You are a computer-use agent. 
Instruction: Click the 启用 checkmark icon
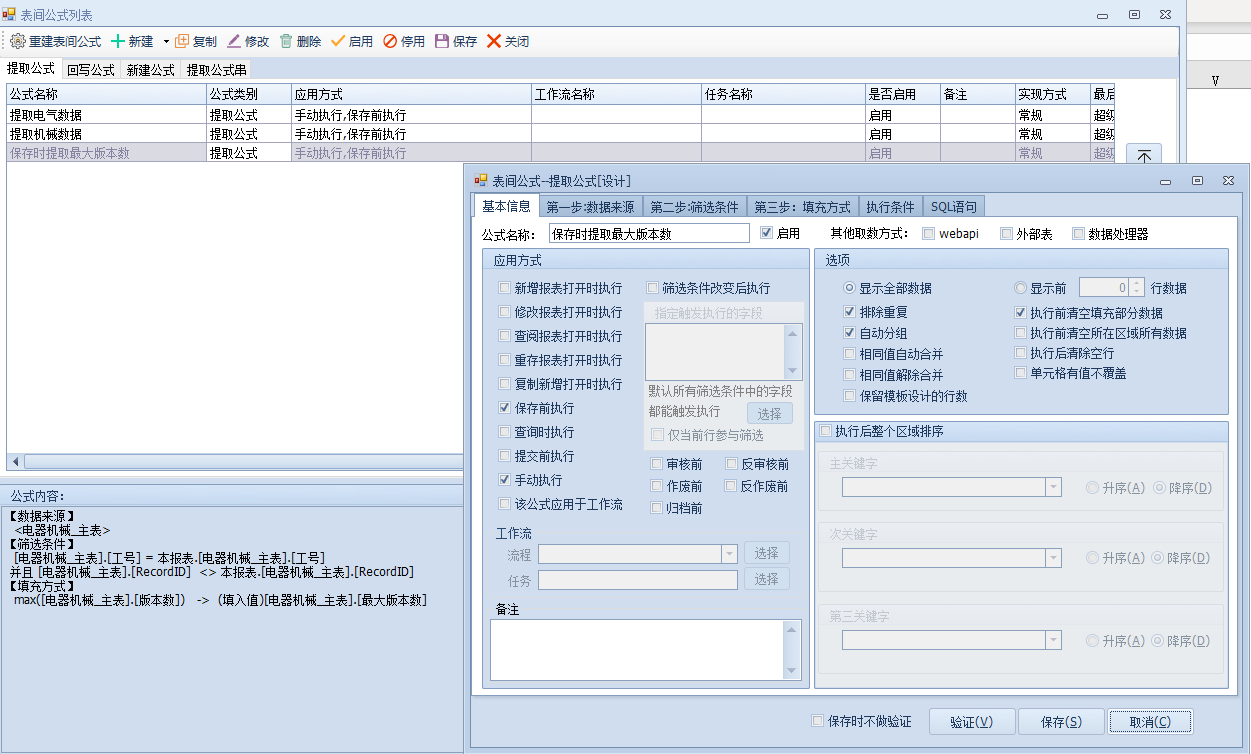coord(338,42)
